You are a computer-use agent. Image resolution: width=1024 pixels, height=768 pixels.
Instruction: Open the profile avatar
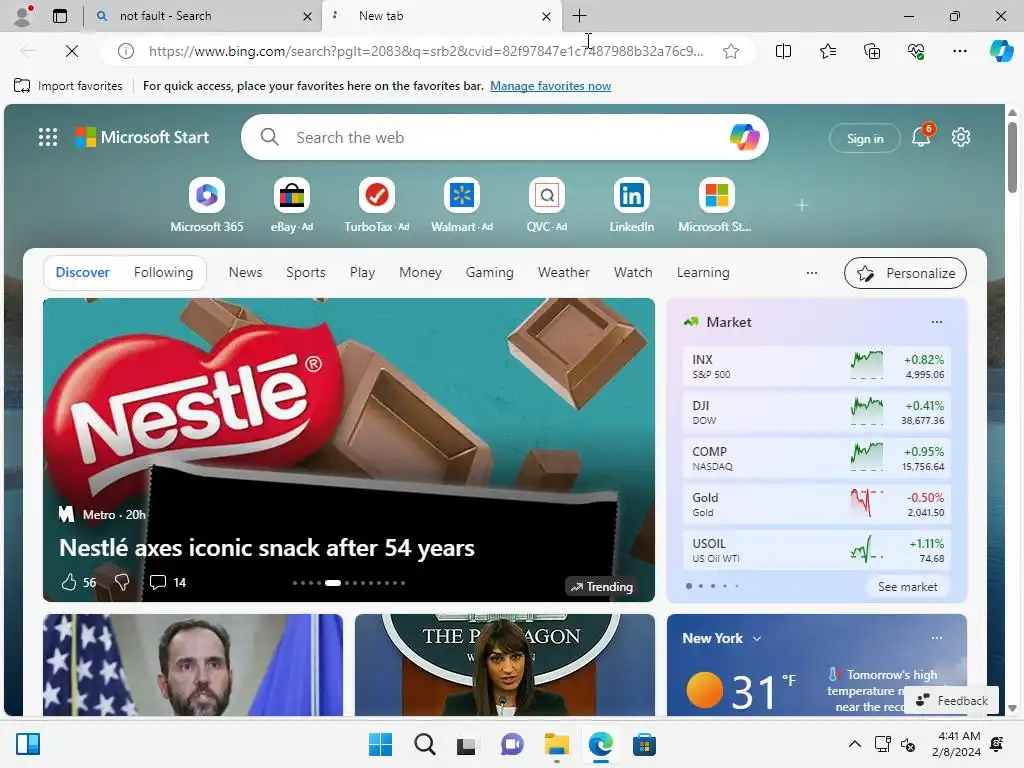tap(24, 16)
